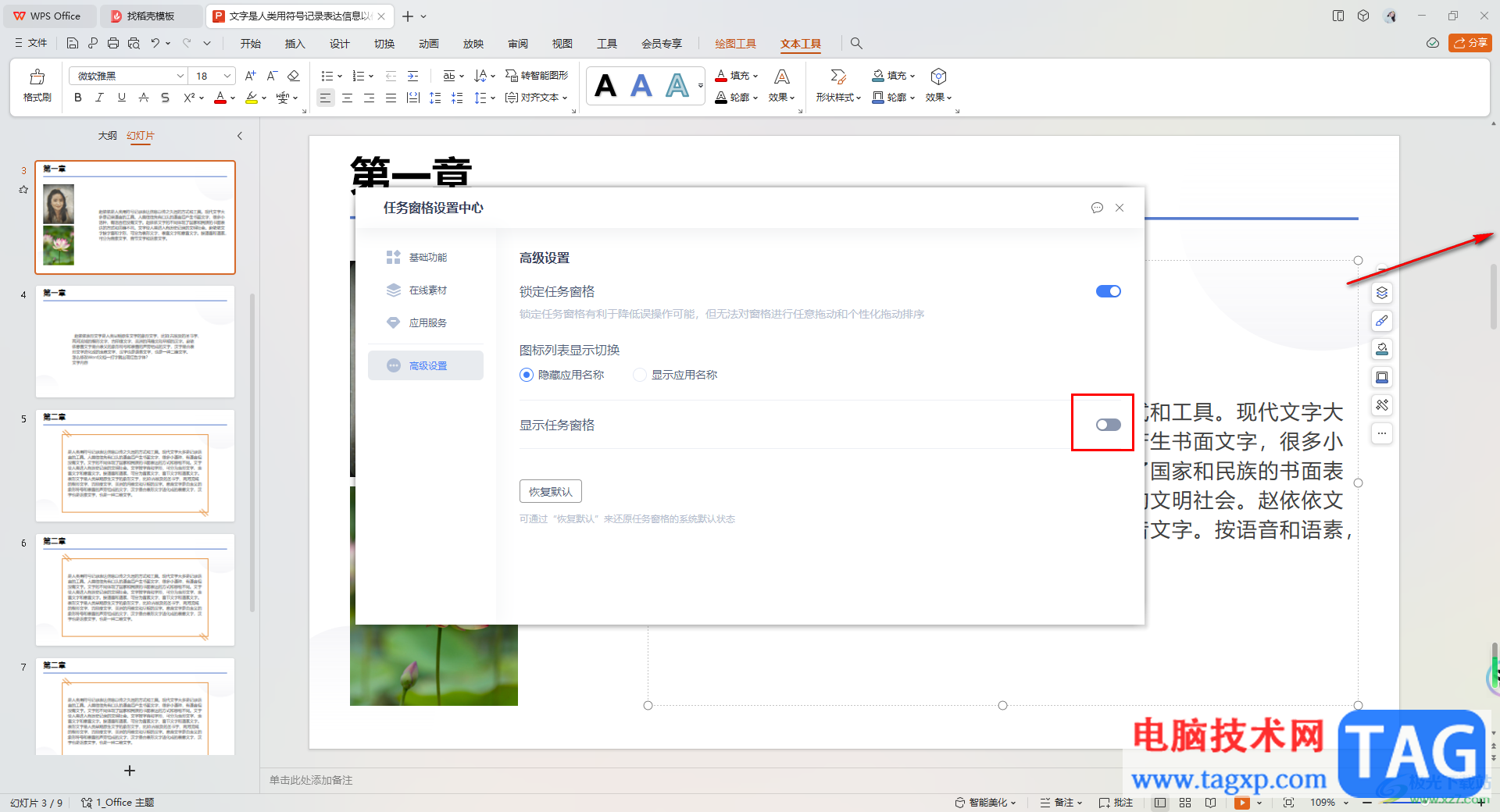
Task: Expand the font color dropdown arrow
Action: click(233, 98)
